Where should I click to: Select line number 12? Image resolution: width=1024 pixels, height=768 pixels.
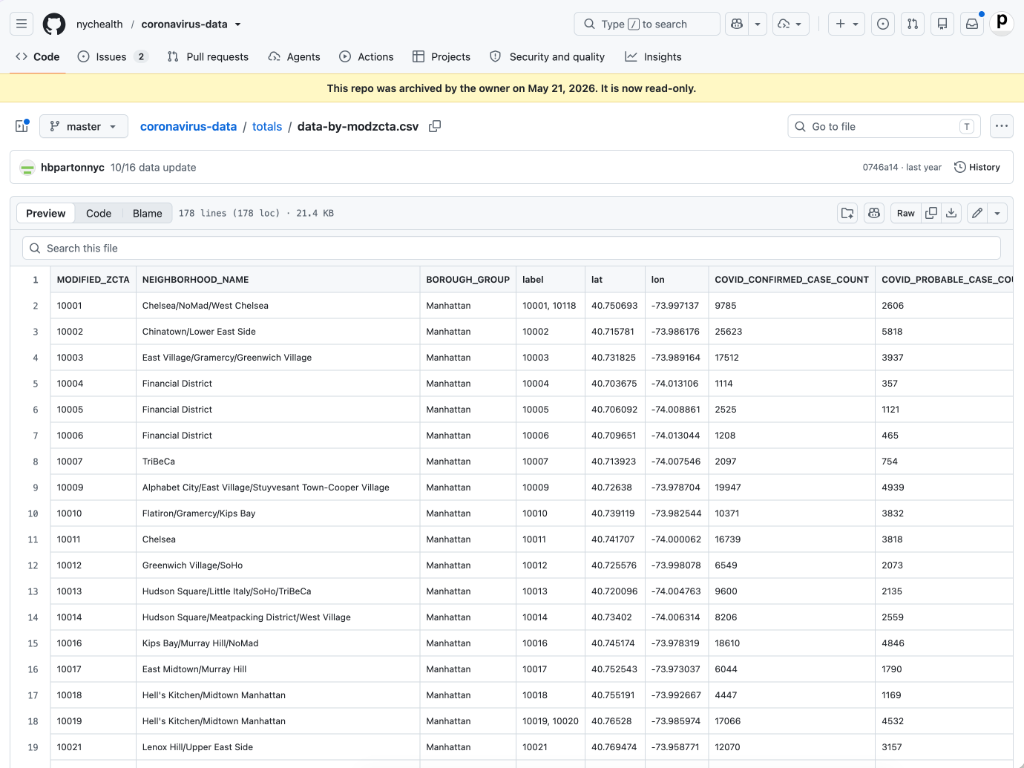point(33,566)
